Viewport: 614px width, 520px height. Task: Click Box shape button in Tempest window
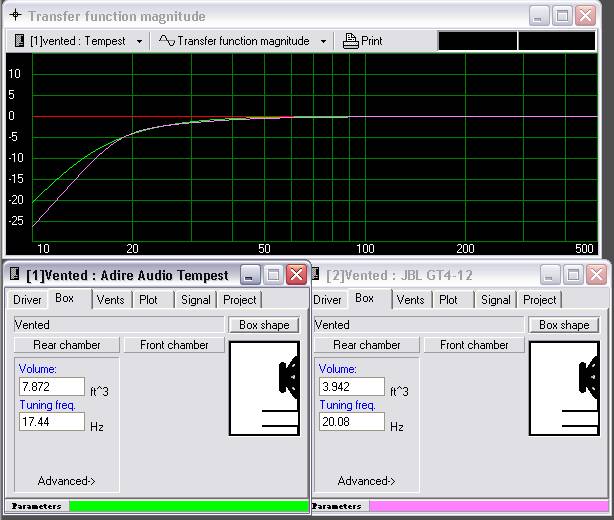pyautogui.click(x=264, y=325)
